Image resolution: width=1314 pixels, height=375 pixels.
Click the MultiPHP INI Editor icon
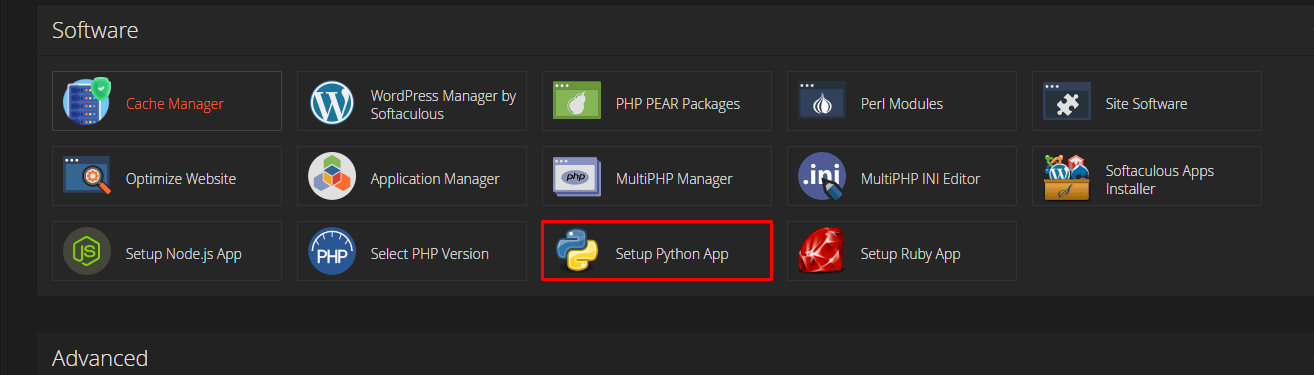pos(822,177)
